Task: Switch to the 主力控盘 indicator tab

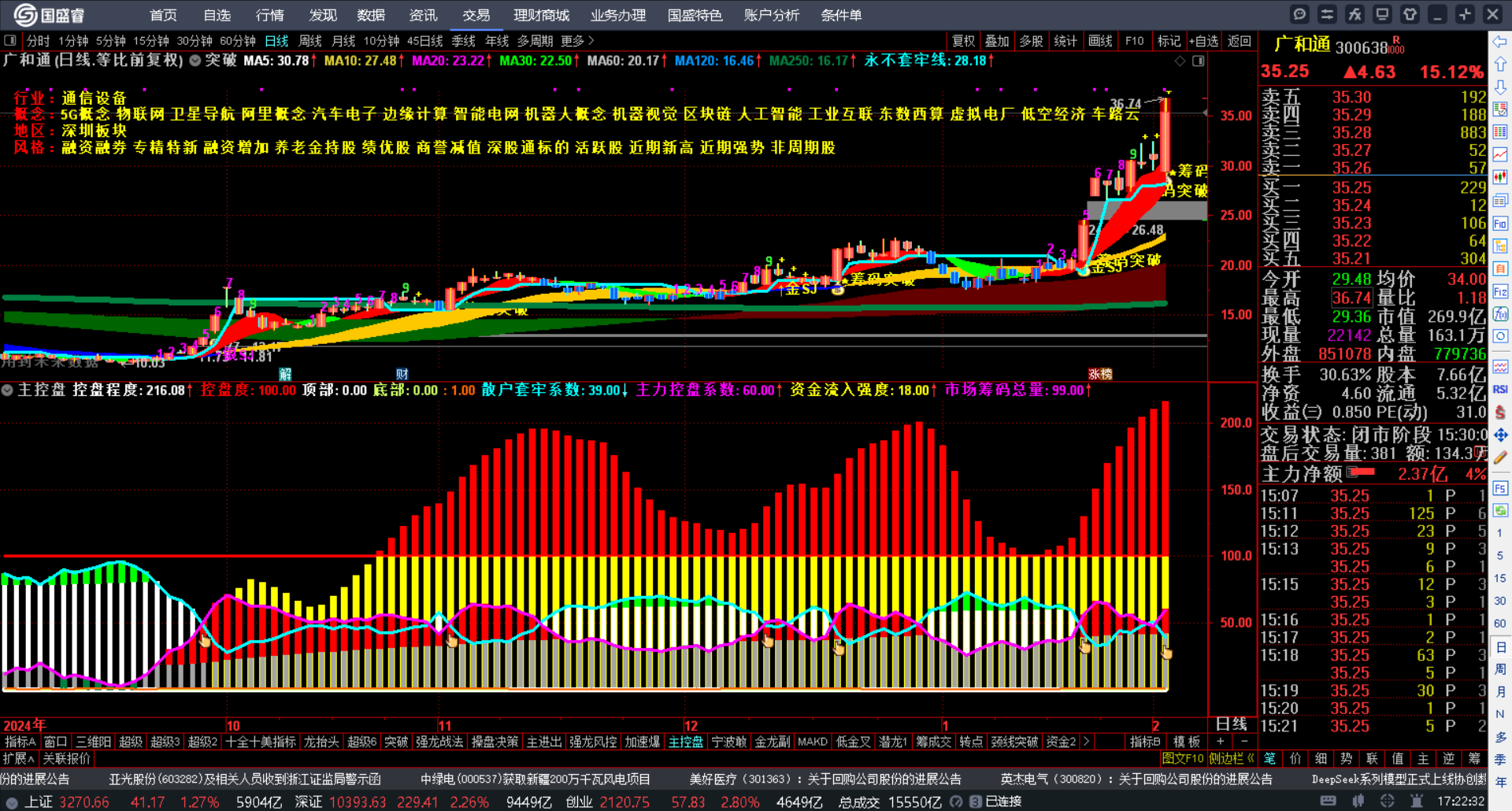Action: click(x=686, y=742)
